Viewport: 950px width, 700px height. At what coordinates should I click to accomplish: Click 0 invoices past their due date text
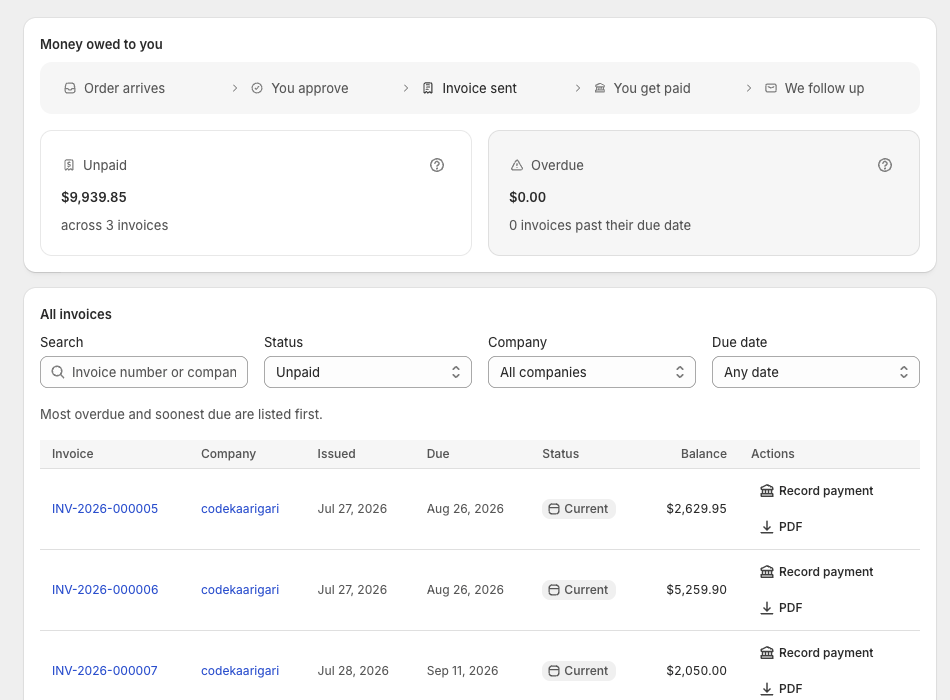point(600,225)
